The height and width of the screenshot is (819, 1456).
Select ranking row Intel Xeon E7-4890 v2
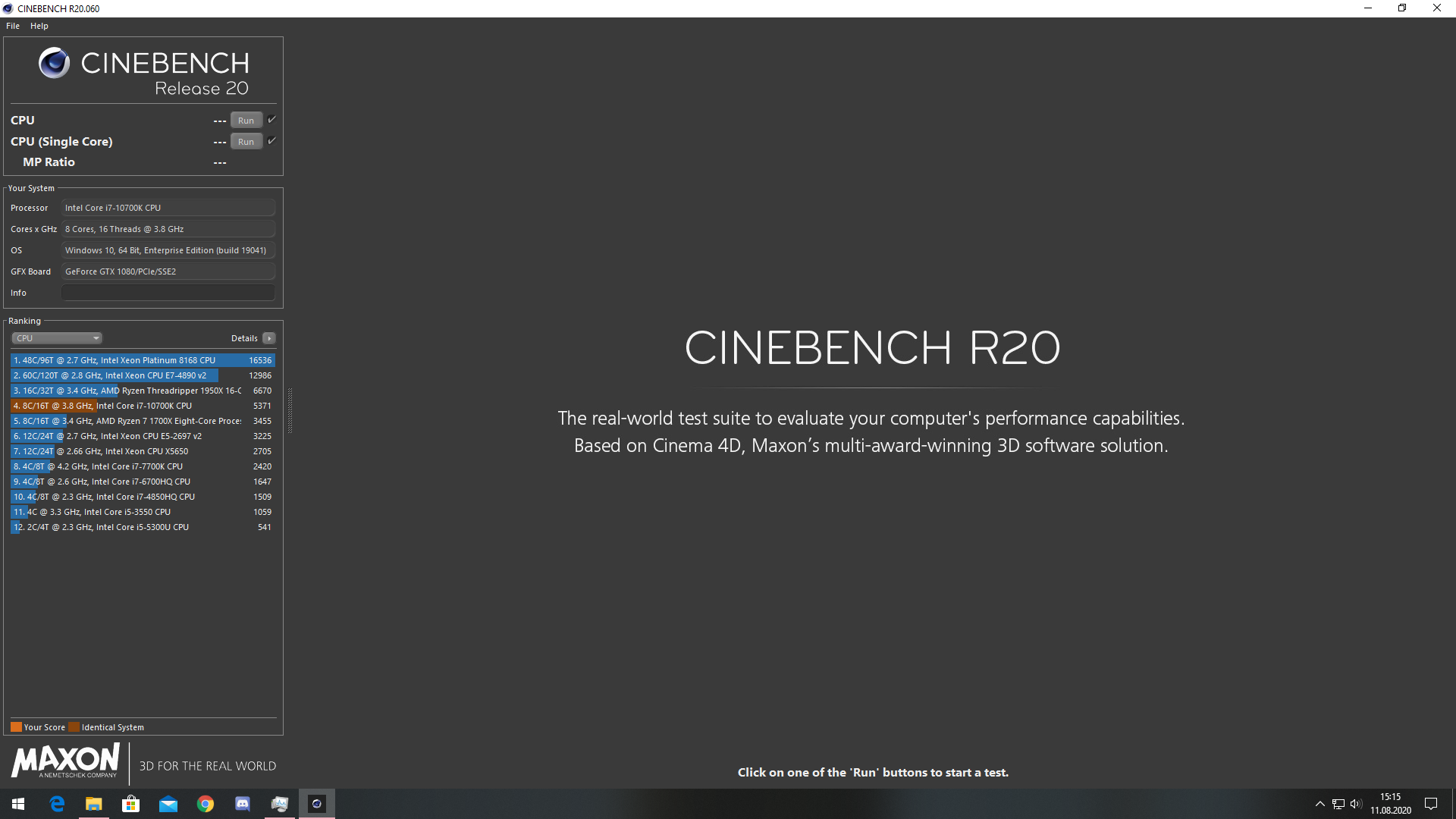click(143, 375)
